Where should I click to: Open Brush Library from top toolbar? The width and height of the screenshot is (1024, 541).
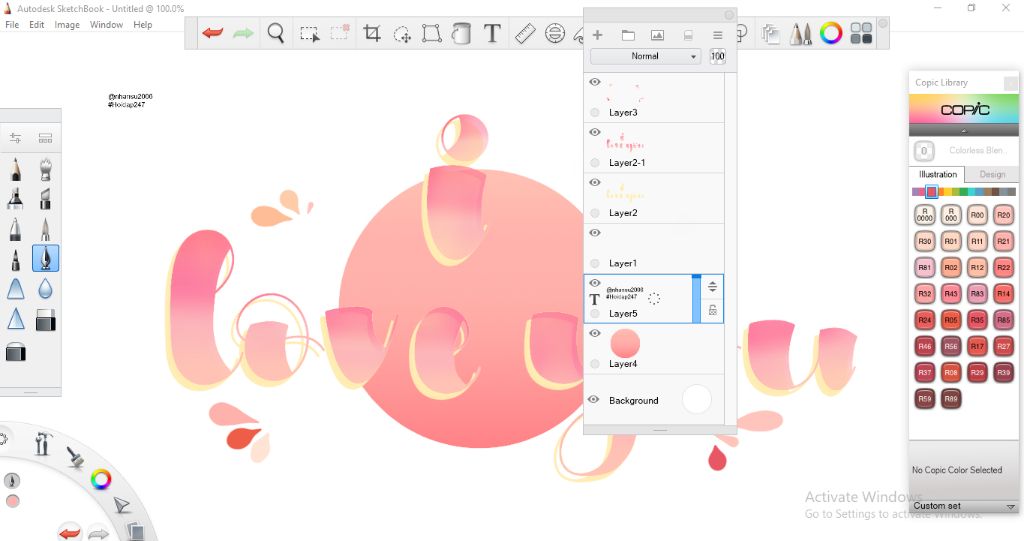[x=801, y=33]
